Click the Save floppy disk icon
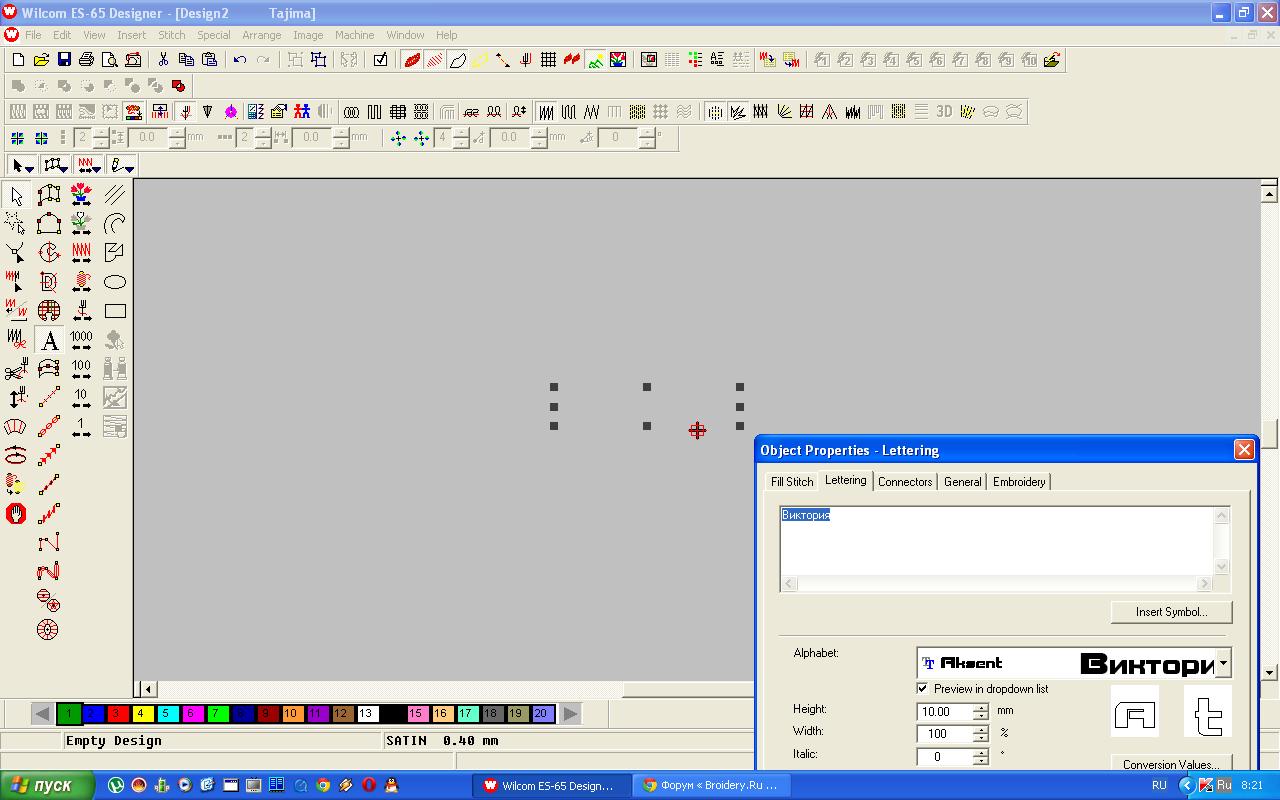The image size is (1280, 800). pyautogui.click(x=64, y=60)
